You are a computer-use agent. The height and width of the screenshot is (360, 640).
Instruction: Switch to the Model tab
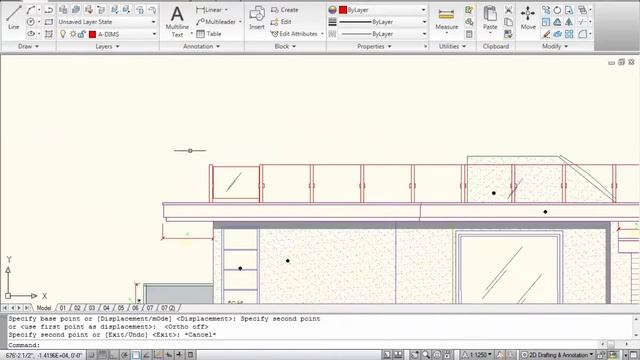(44, 308)
